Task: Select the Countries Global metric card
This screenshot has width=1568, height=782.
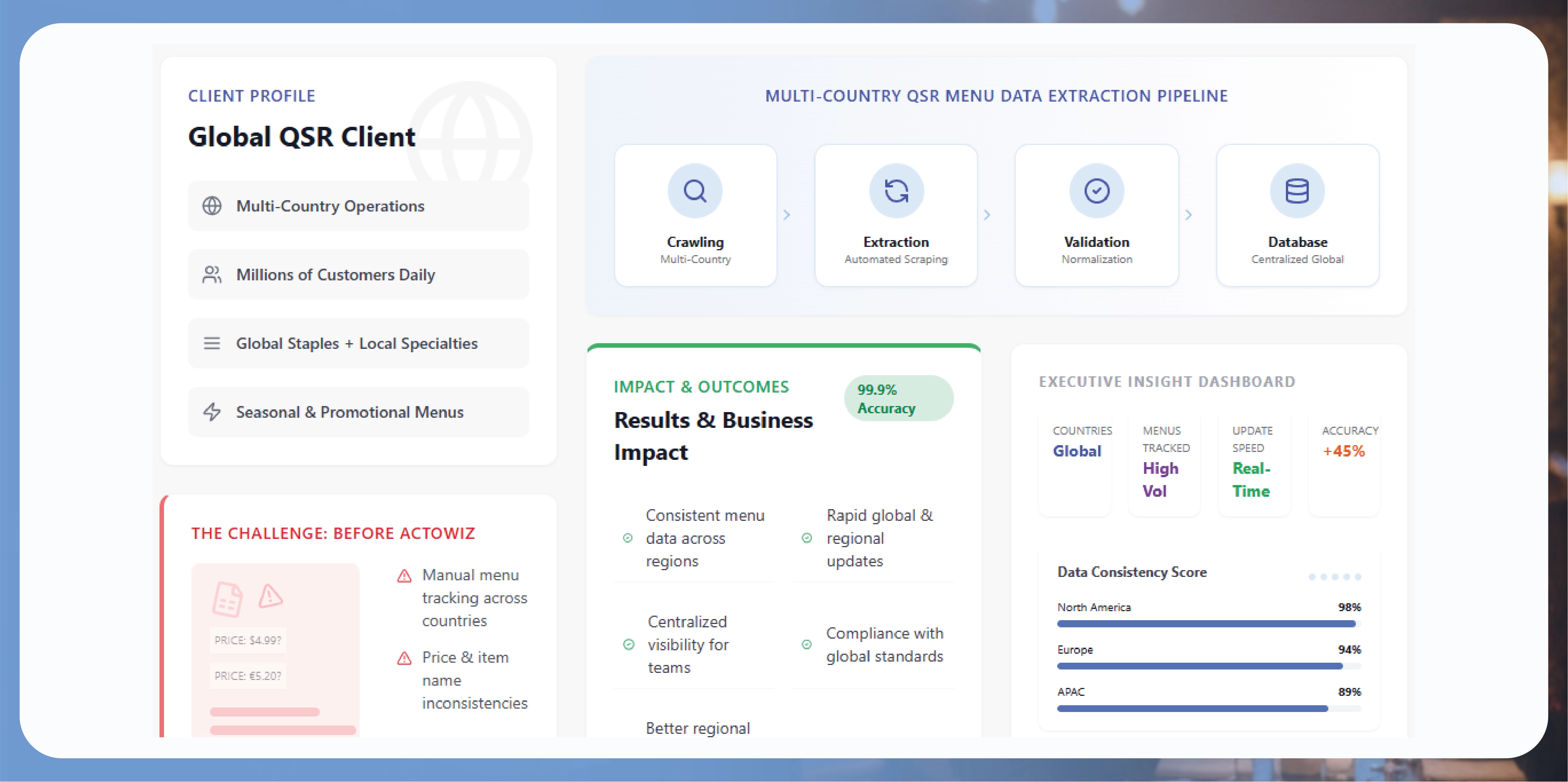Action: tap(1076, 463)
